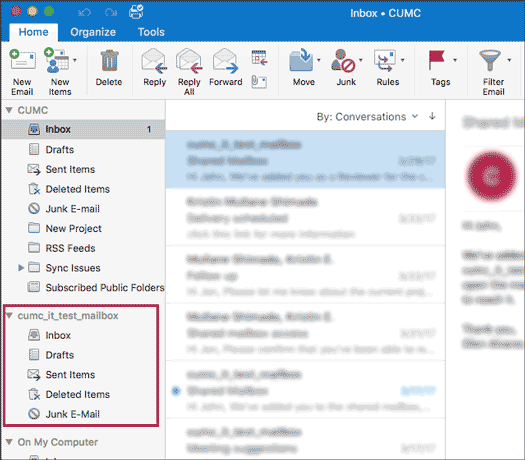Open the CUMC Sent Items folder
This screenshot has height=460, width=525.
(x=83, y=169)
